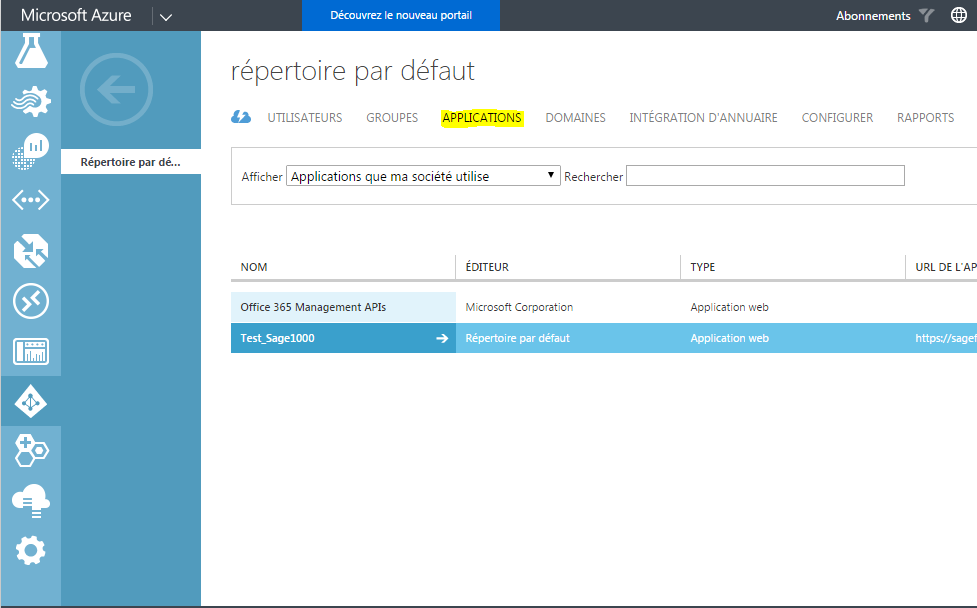Click Microsoft Corporation publisher cell
The height and width of the screenshot is (608, 977).
point(519,307)
